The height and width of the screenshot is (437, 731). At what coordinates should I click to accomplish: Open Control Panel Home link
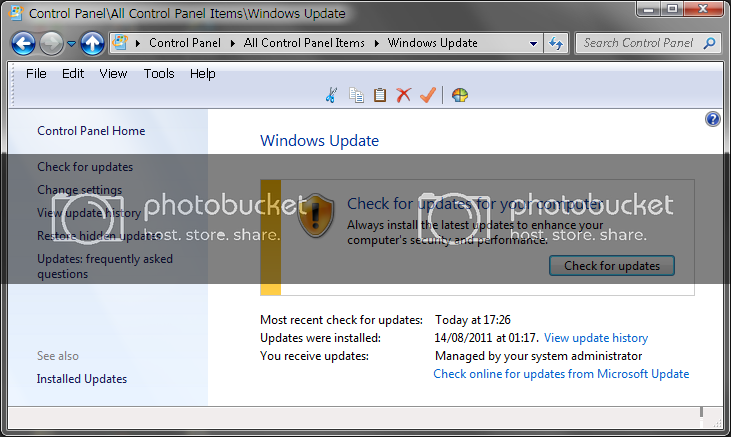point(91,131)
